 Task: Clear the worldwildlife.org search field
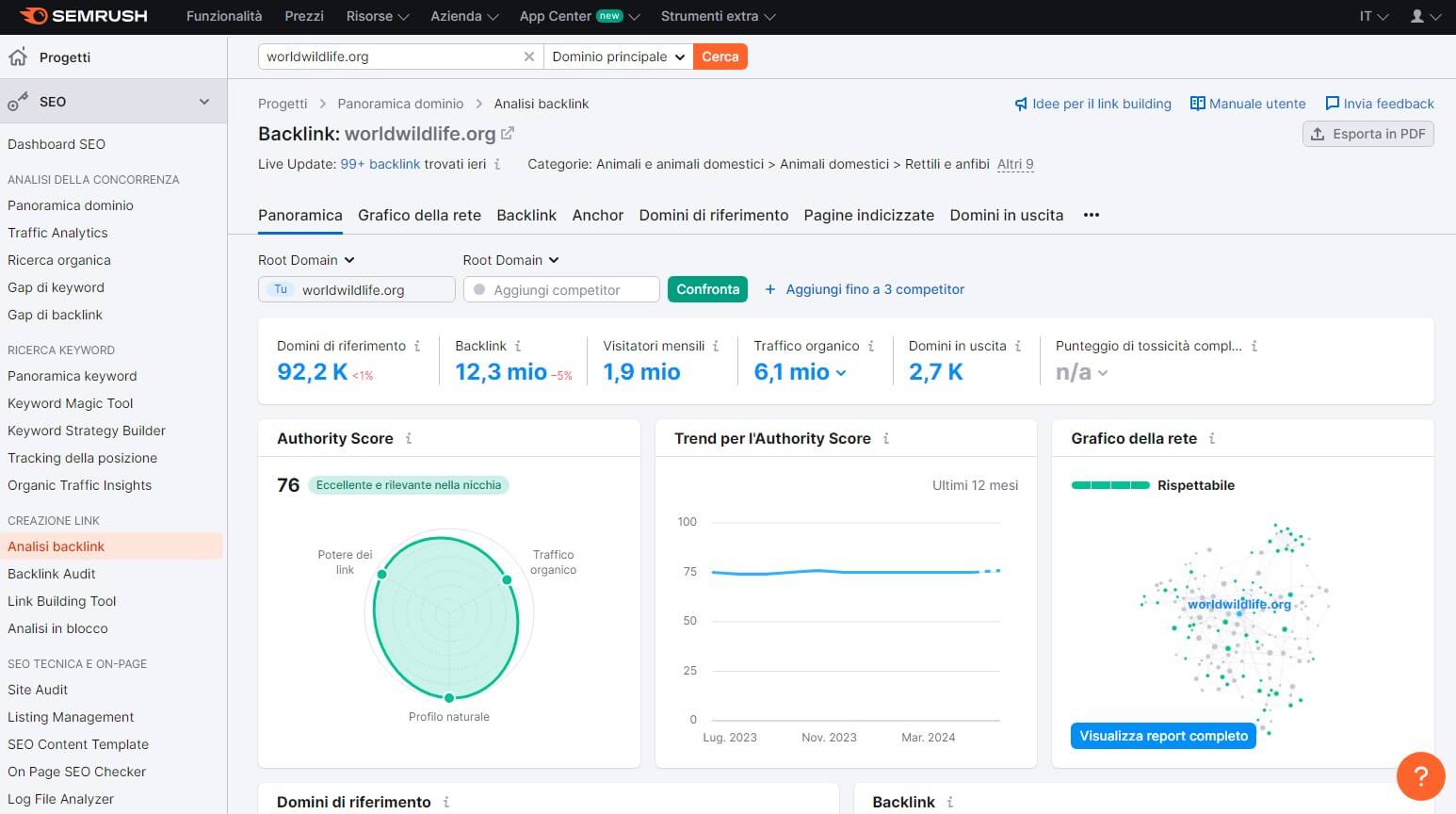pos(529,57)
